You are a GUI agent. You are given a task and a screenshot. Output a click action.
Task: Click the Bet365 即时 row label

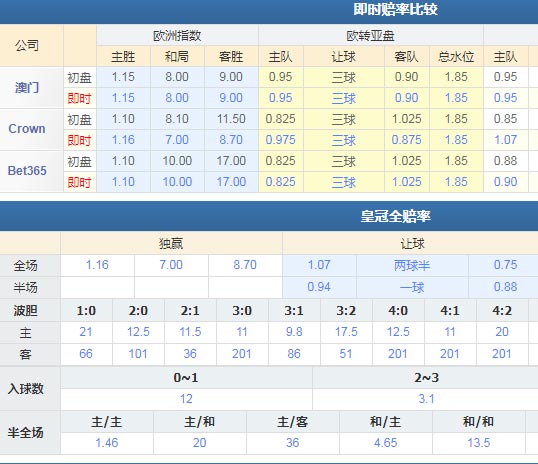tap(79, 182)
